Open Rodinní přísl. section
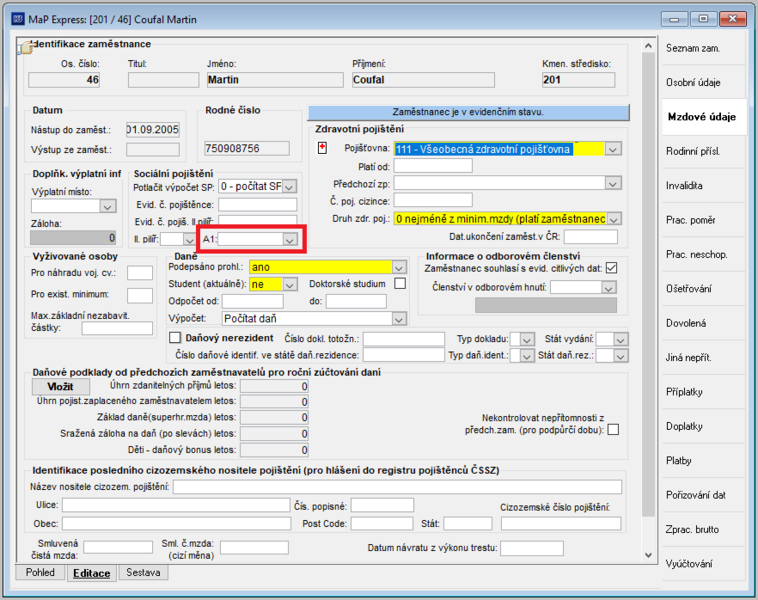The height and width of the screenshot is (600, 758). [704, 151]
